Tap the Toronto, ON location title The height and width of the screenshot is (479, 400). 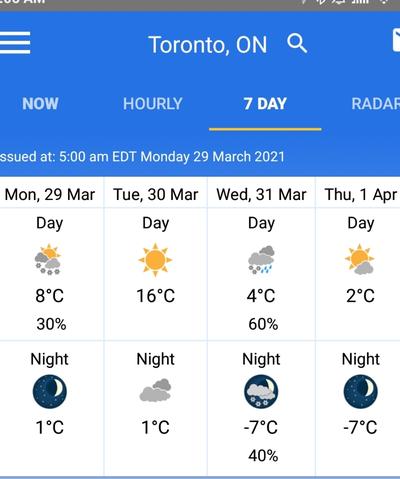[x=208, y=45]
